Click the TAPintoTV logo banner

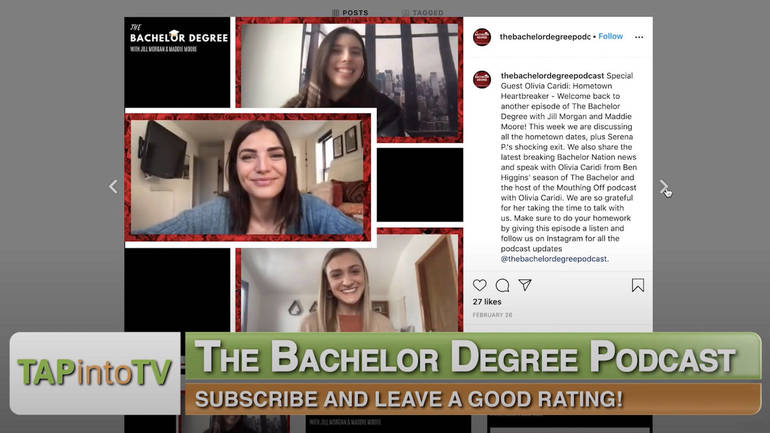point(95,373)
